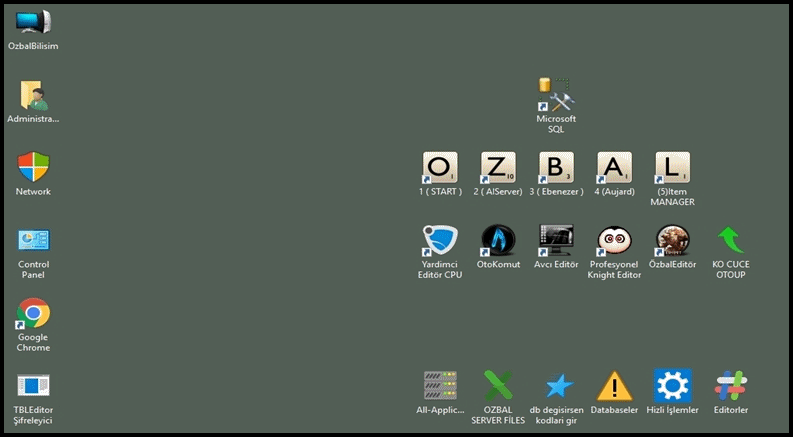Screen dimensions: 793x437
Task: Select the 3 ( Ebenezer ) B tile
Action: [556, 168]
